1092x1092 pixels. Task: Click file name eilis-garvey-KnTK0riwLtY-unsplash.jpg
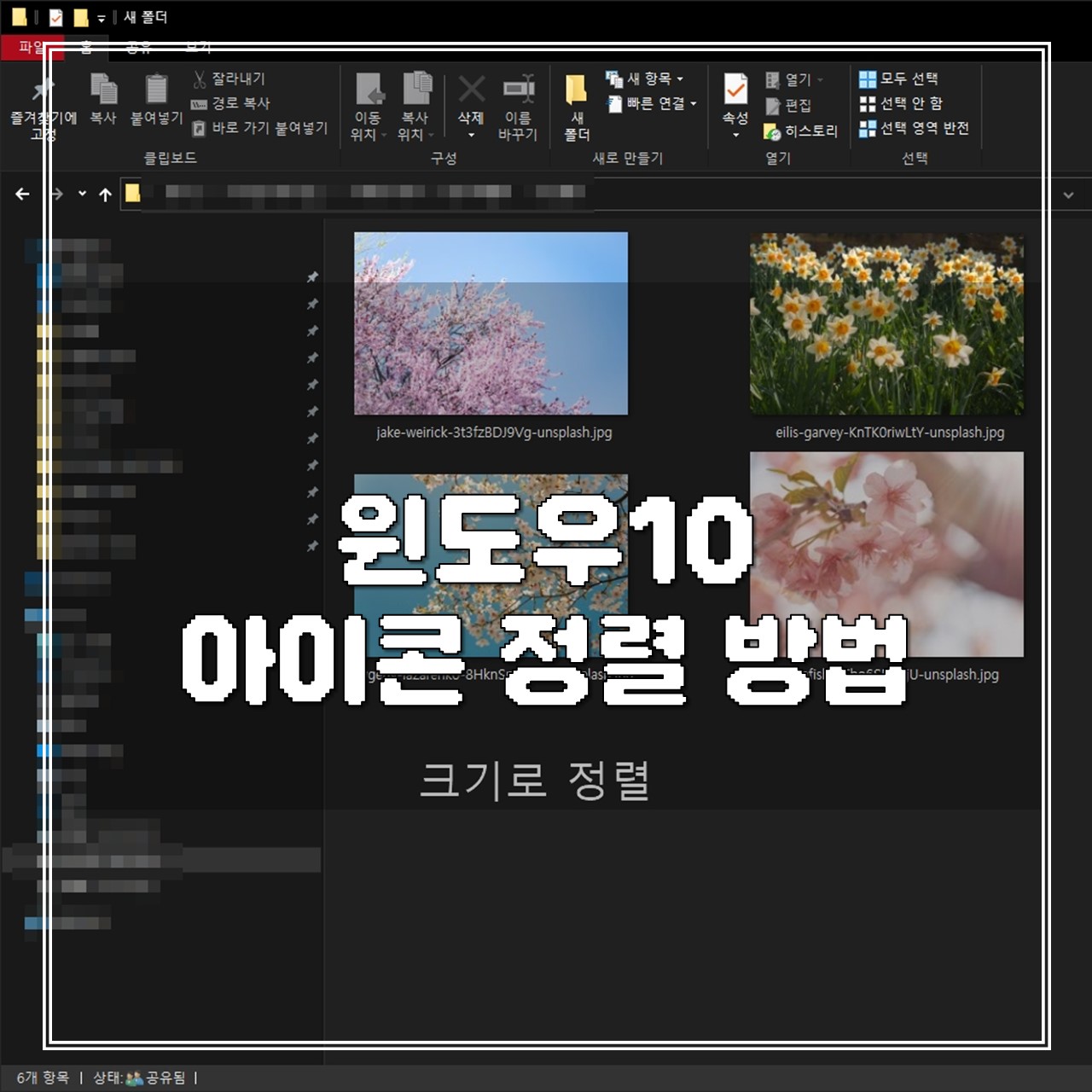890,433
